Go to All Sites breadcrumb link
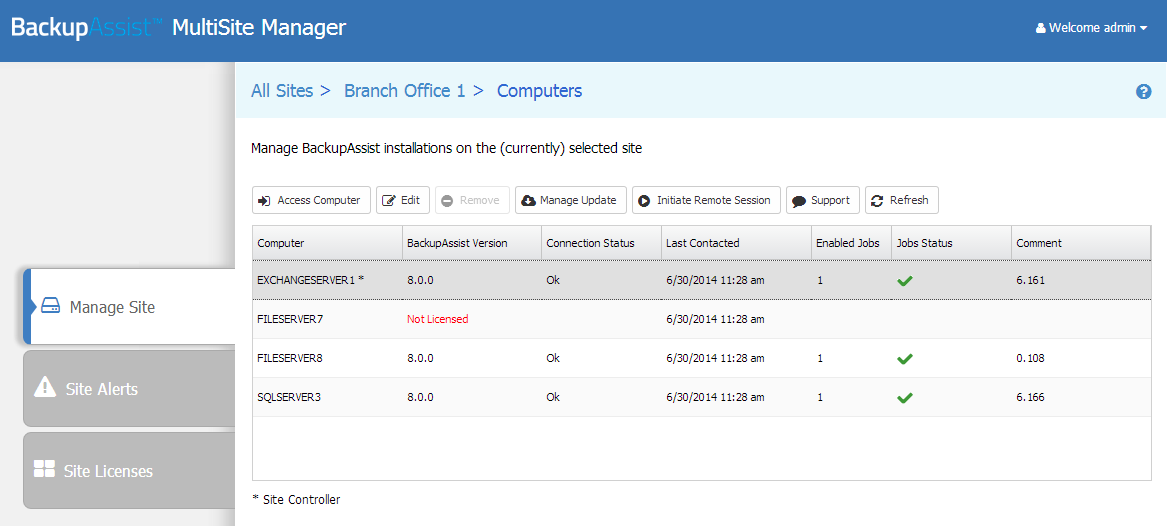The image size is (1167, 526). pos(282,91)
